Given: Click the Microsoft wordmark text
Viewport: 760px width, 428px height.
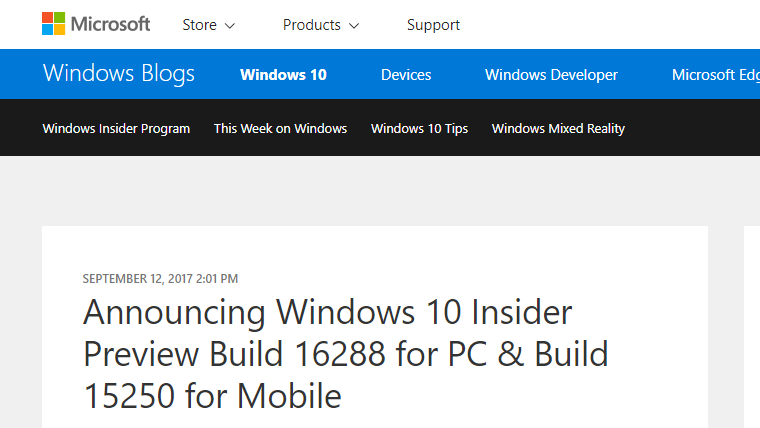Looking at the screenshot, I should 110,24.
